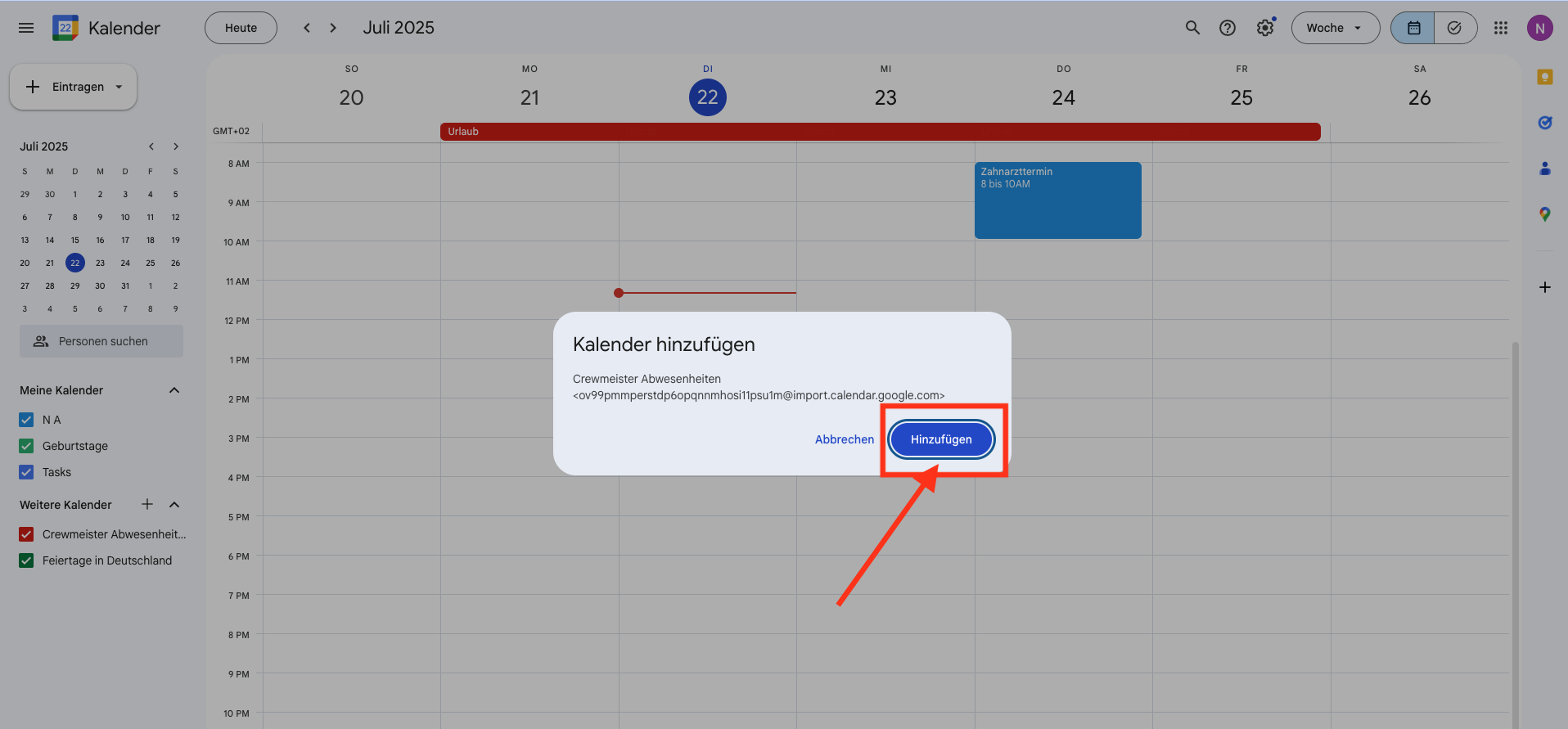1568x729 pixels.
Task: Click the Geburtstage calendar label
Action: tap(75, 446)
